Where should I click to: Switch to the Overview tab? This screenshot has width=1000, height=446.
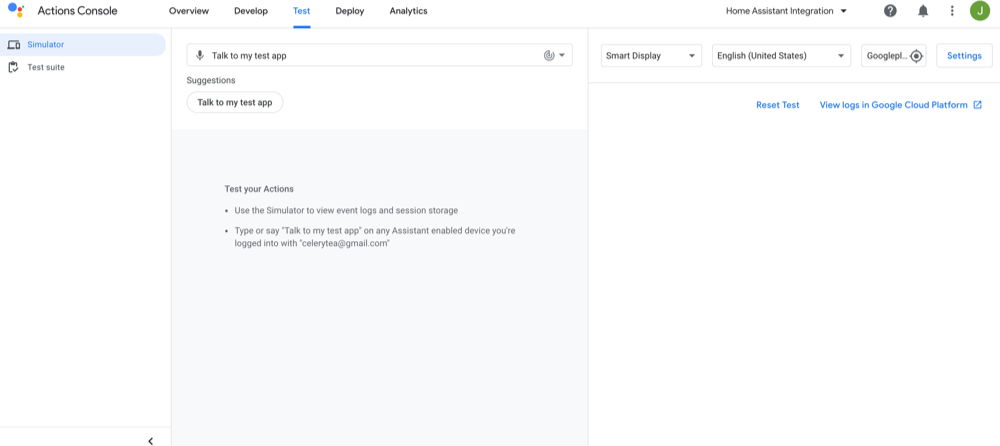point(189,11)
